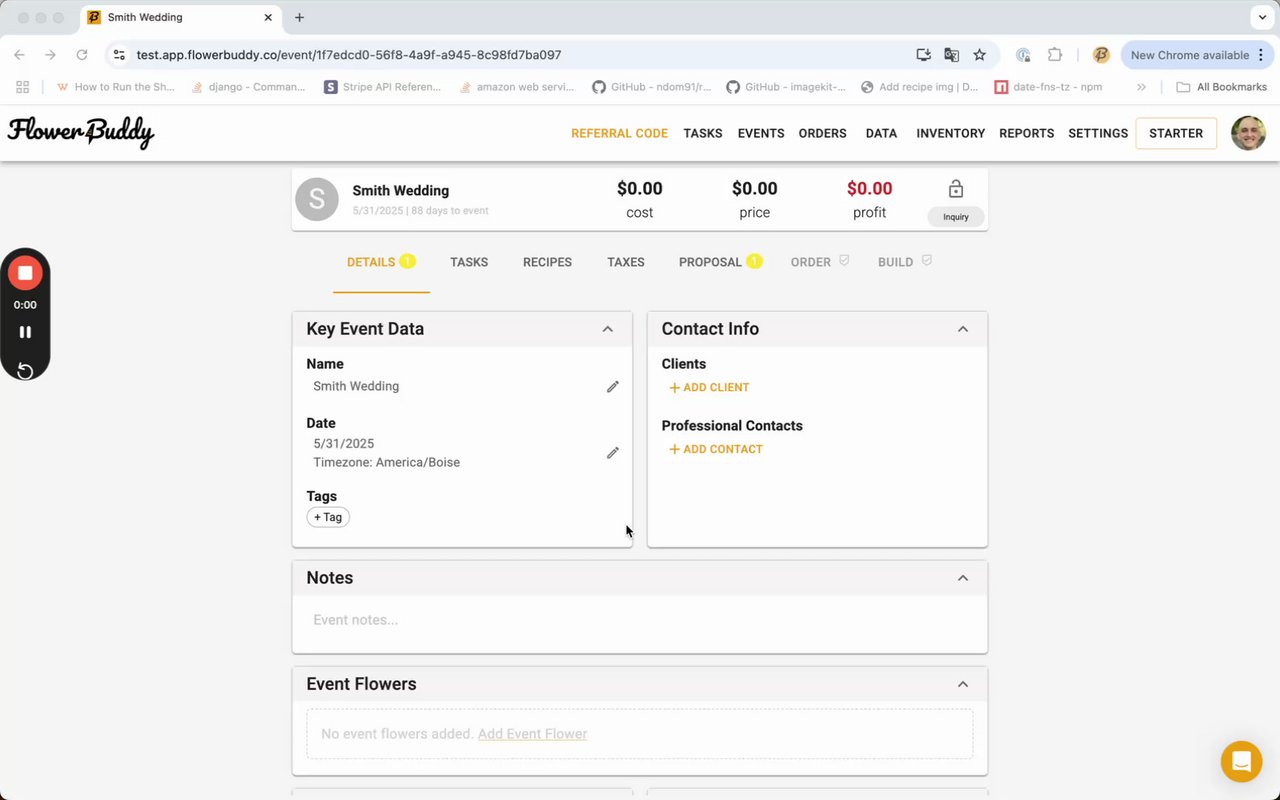
Task: Open the Stripe API Reference bookmark
Action: (x=383, y=87)
